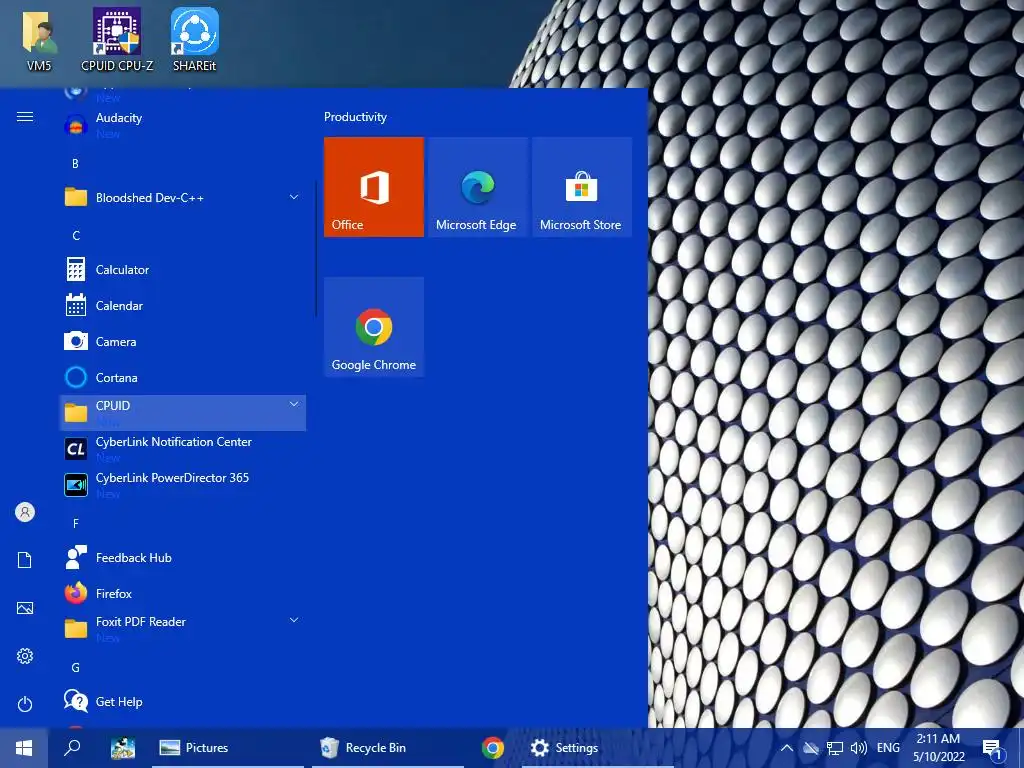1024x768 pixels.
Task: Open the CPUID CPU-Z desktop shortcut
Action: click(117, 39)
